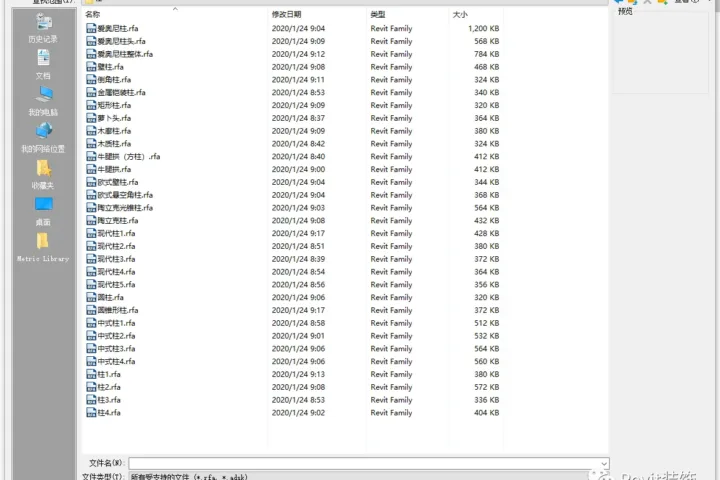
Task: Select the file 中式柱4.rfa
Action: click(116, 361)
